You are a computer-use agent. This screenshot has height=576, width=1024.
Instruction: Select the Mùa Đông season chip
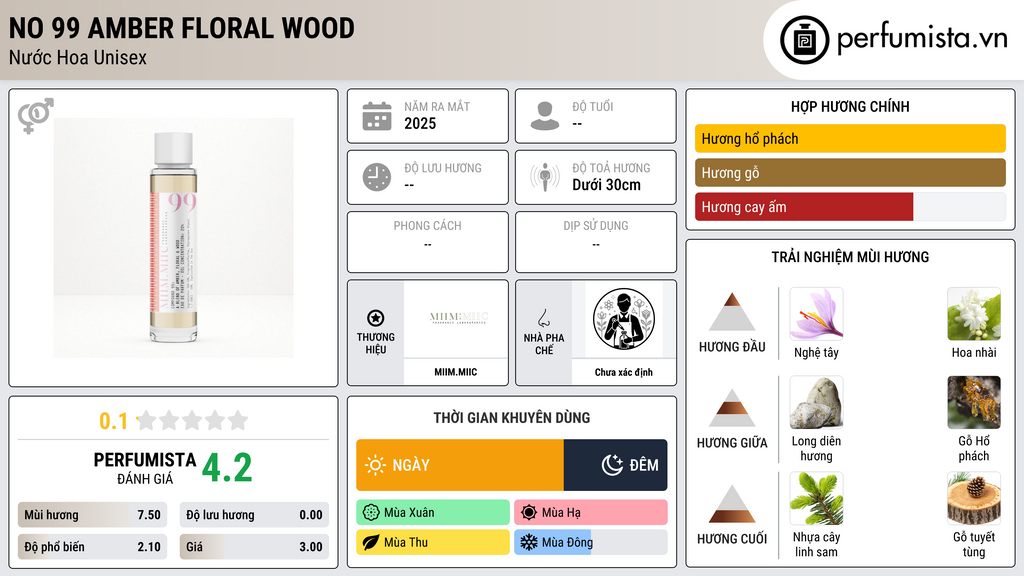click(x=591, y=543)
